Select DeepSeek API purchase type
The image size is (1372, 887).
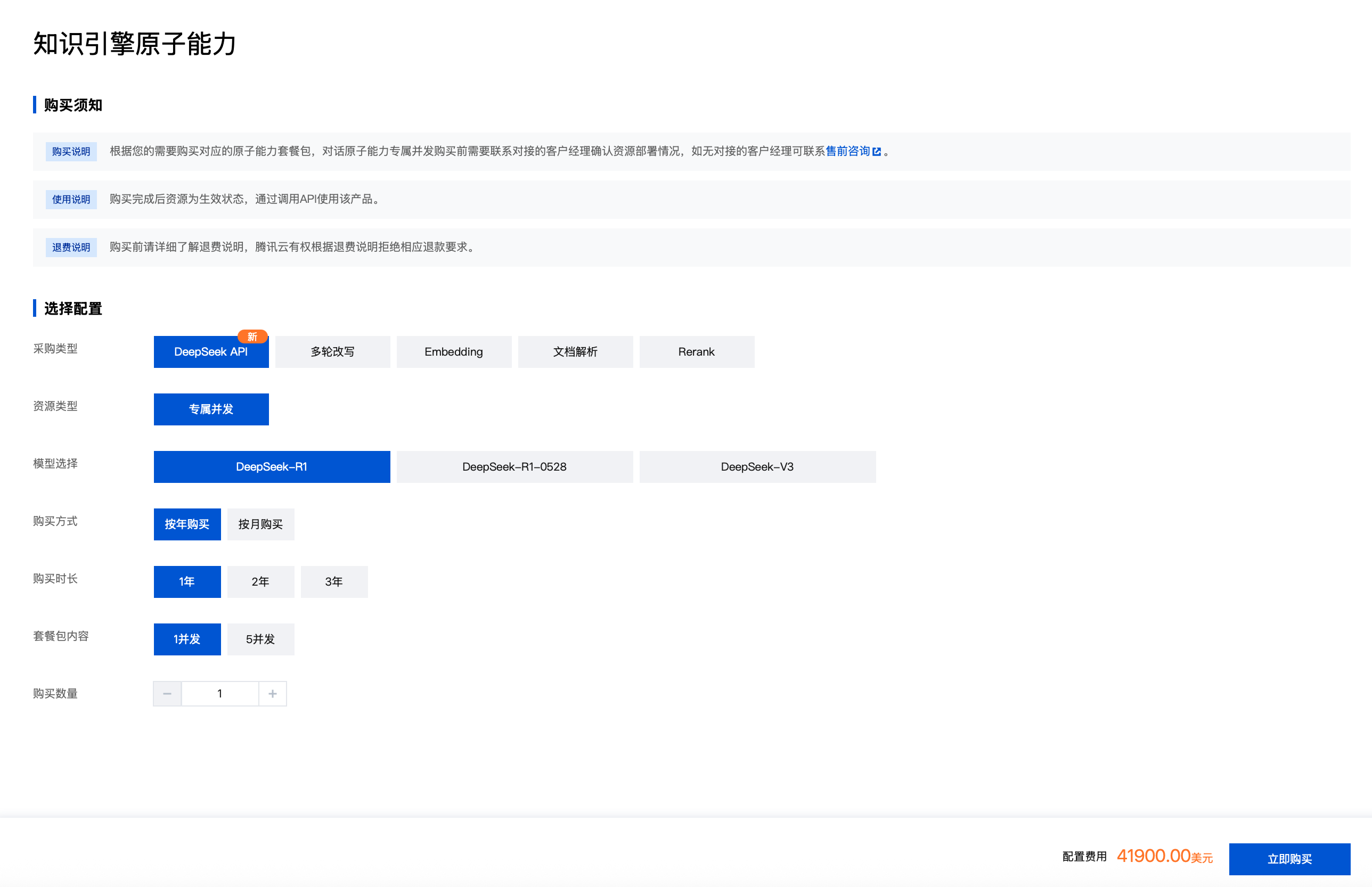tap(211, 352)
